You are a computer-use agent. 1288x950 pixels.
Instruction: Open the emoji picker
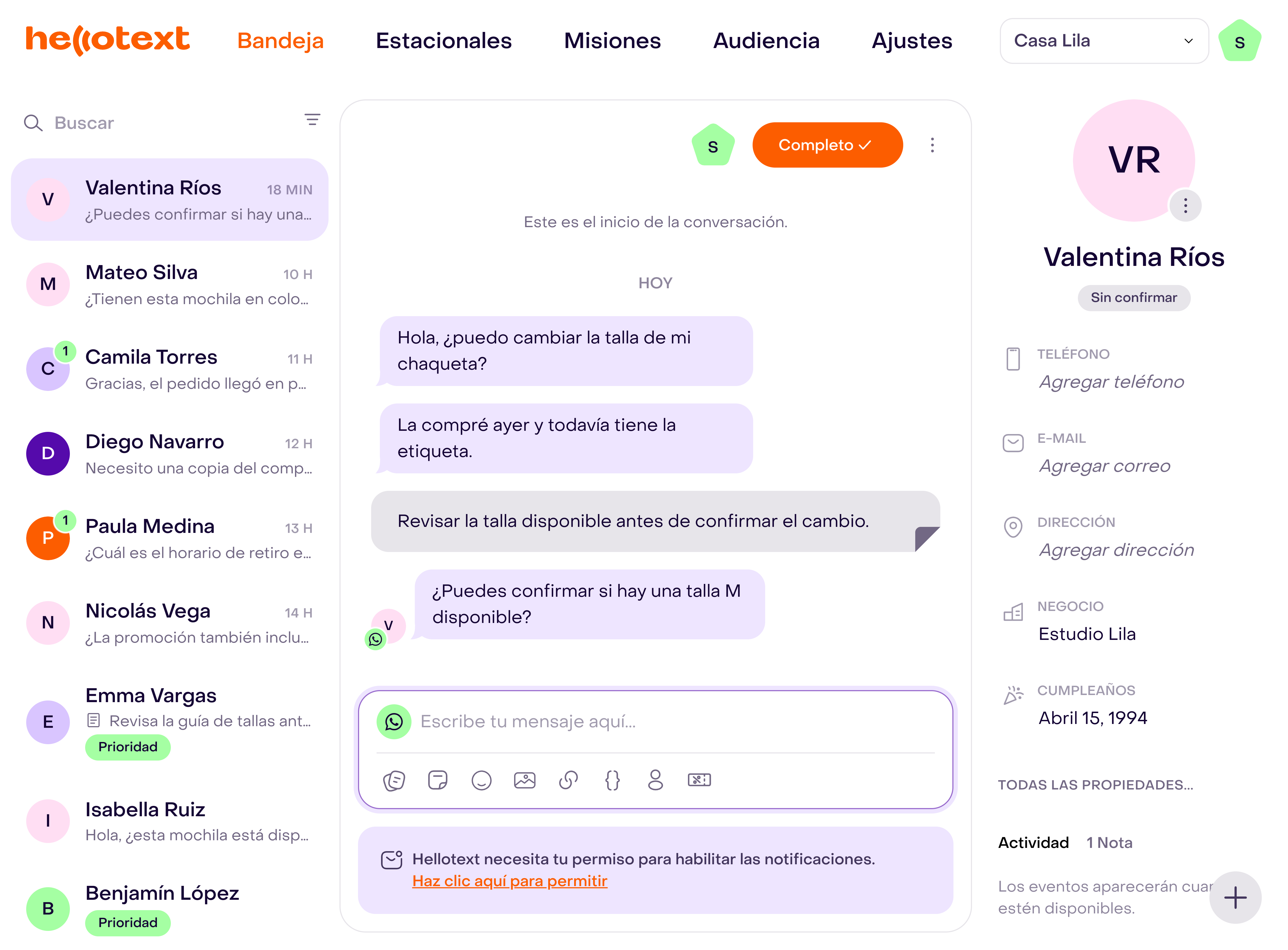pyautogui.click(x=482, y=780)
